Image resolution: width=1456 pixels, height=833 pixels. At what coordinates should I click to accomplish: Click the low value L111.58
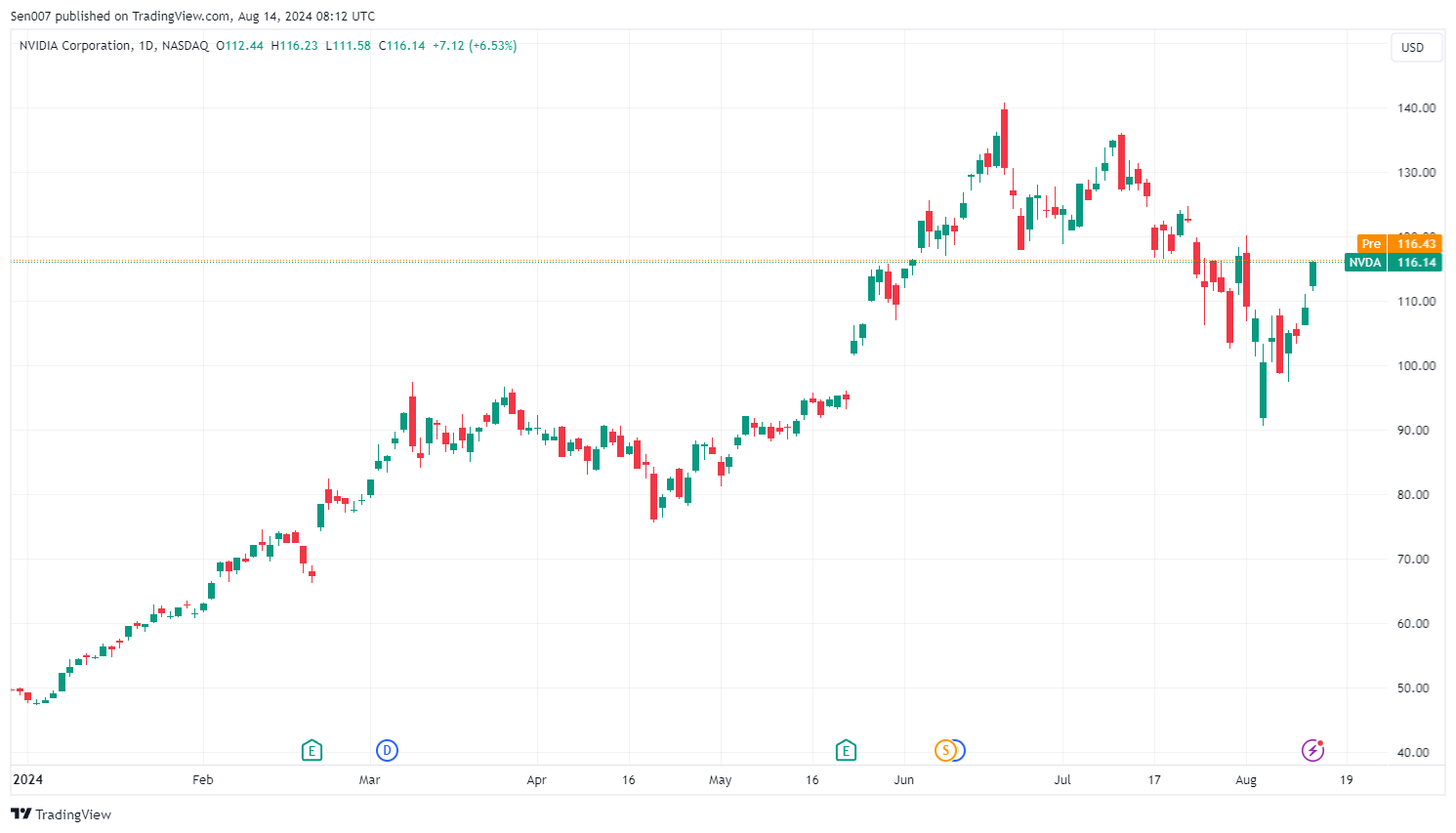(348, 46)
